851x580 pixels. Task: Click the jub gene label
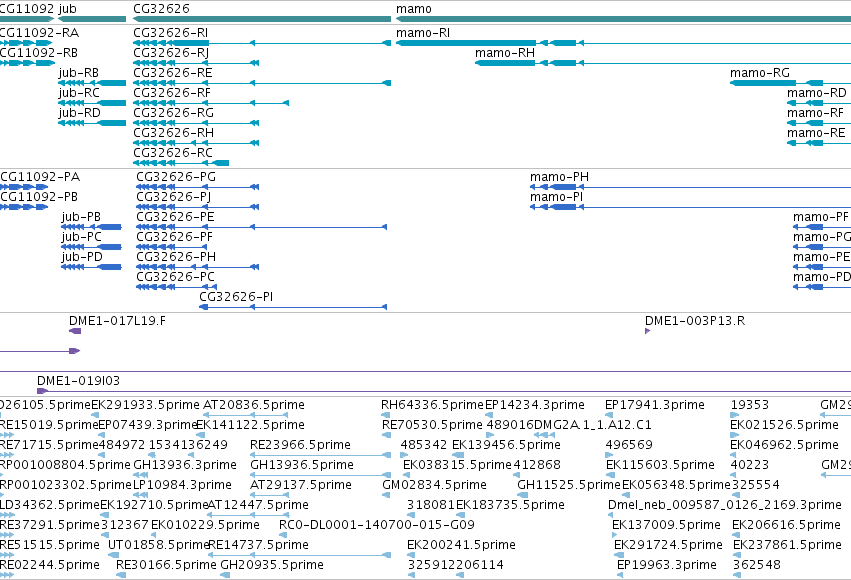click(x=67, y=9)
